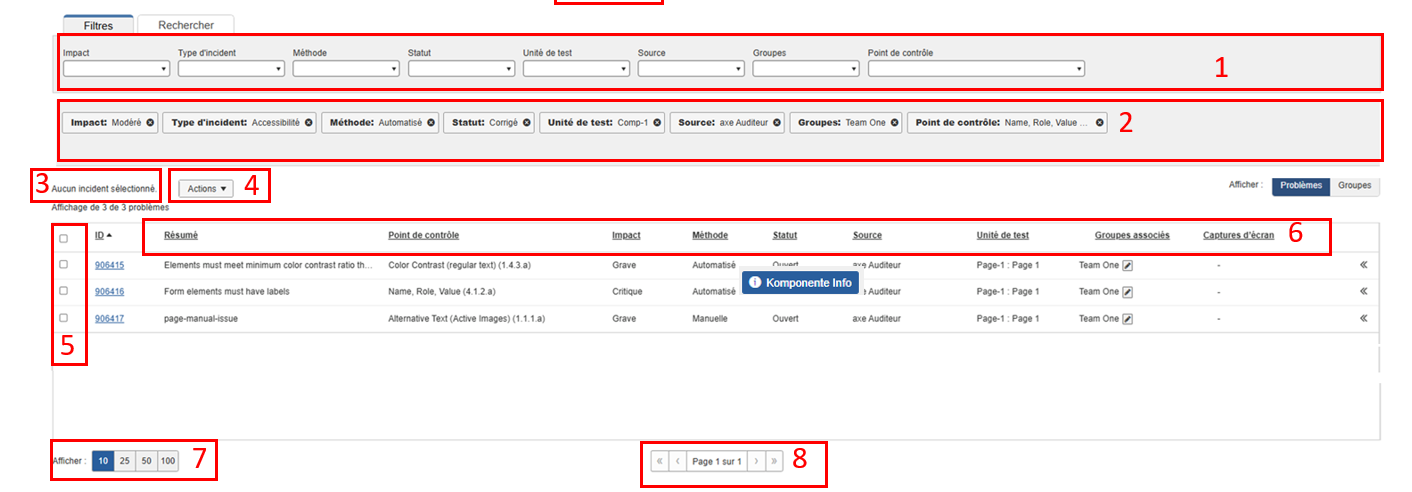Edit associated groups for issue 906415

tap(1128, 266)
